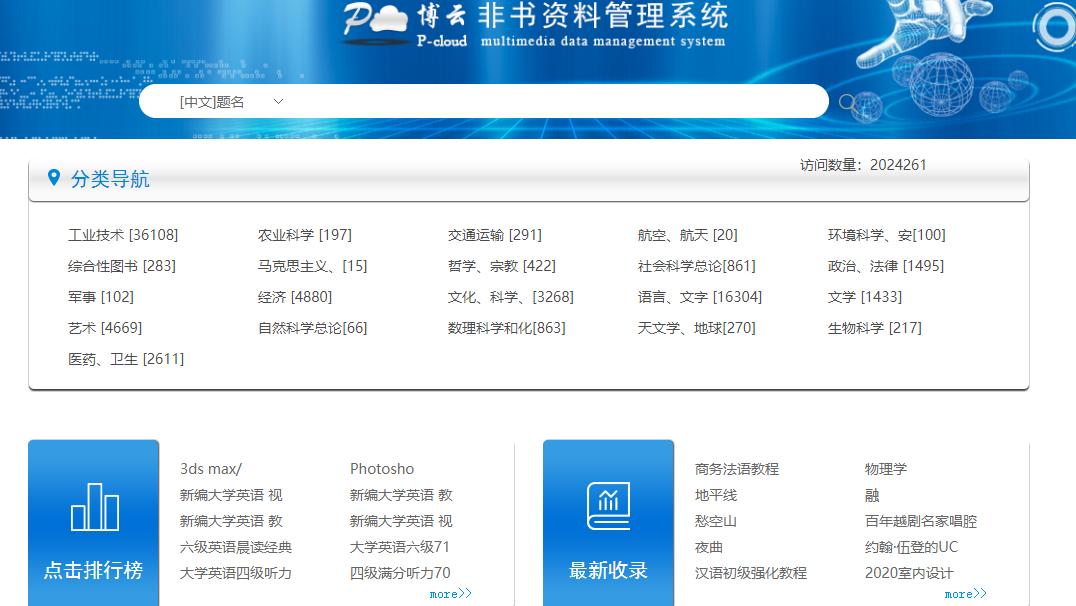Click the magnifying glass search icon
1076x606 pixels.
point(848,102)
